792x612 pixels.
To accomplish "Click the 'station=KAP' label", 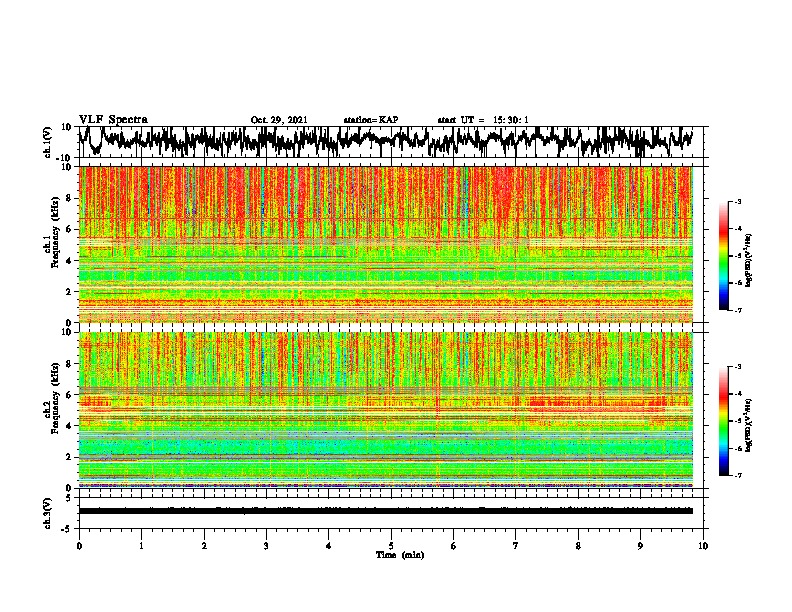I will coord(371,120).
